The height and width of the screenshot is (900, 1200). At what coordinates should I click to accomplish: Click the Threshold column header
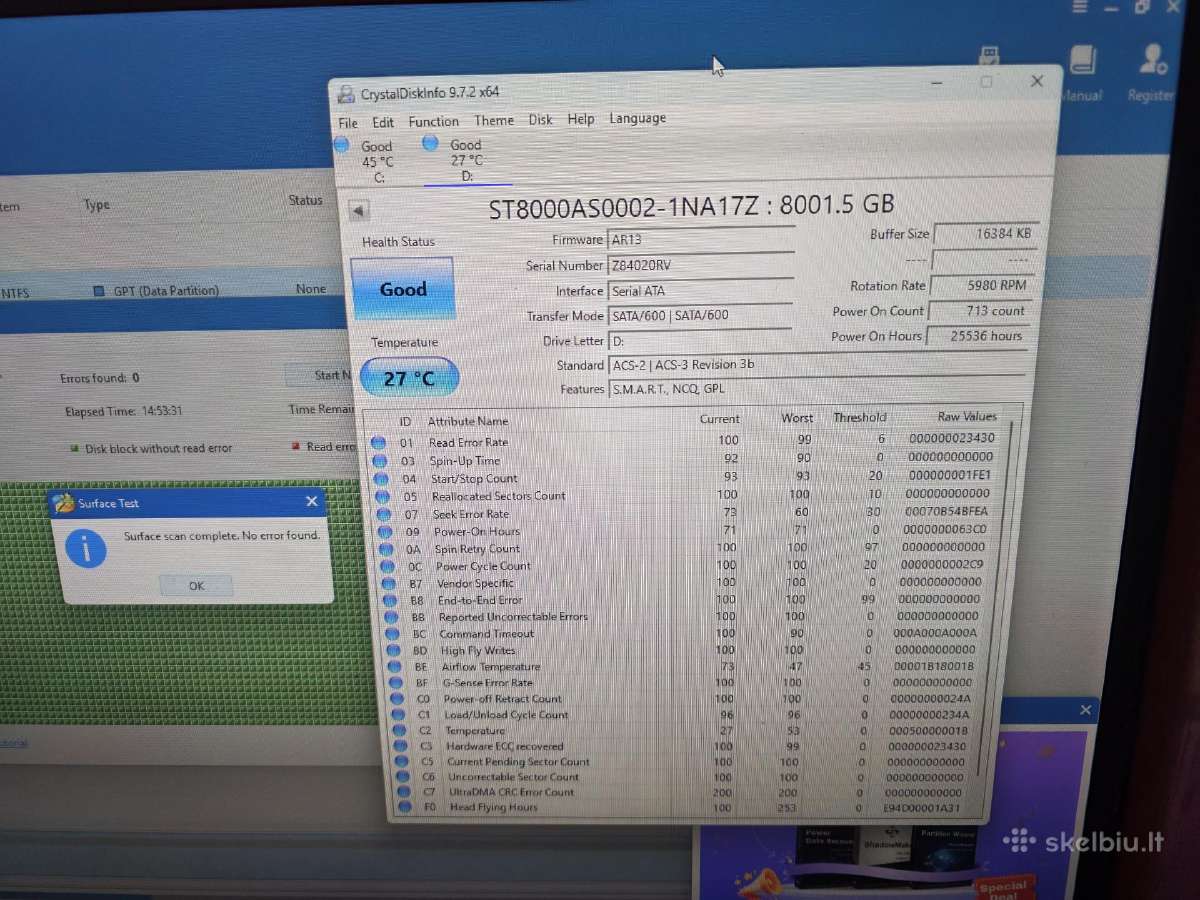click(859, 417)
